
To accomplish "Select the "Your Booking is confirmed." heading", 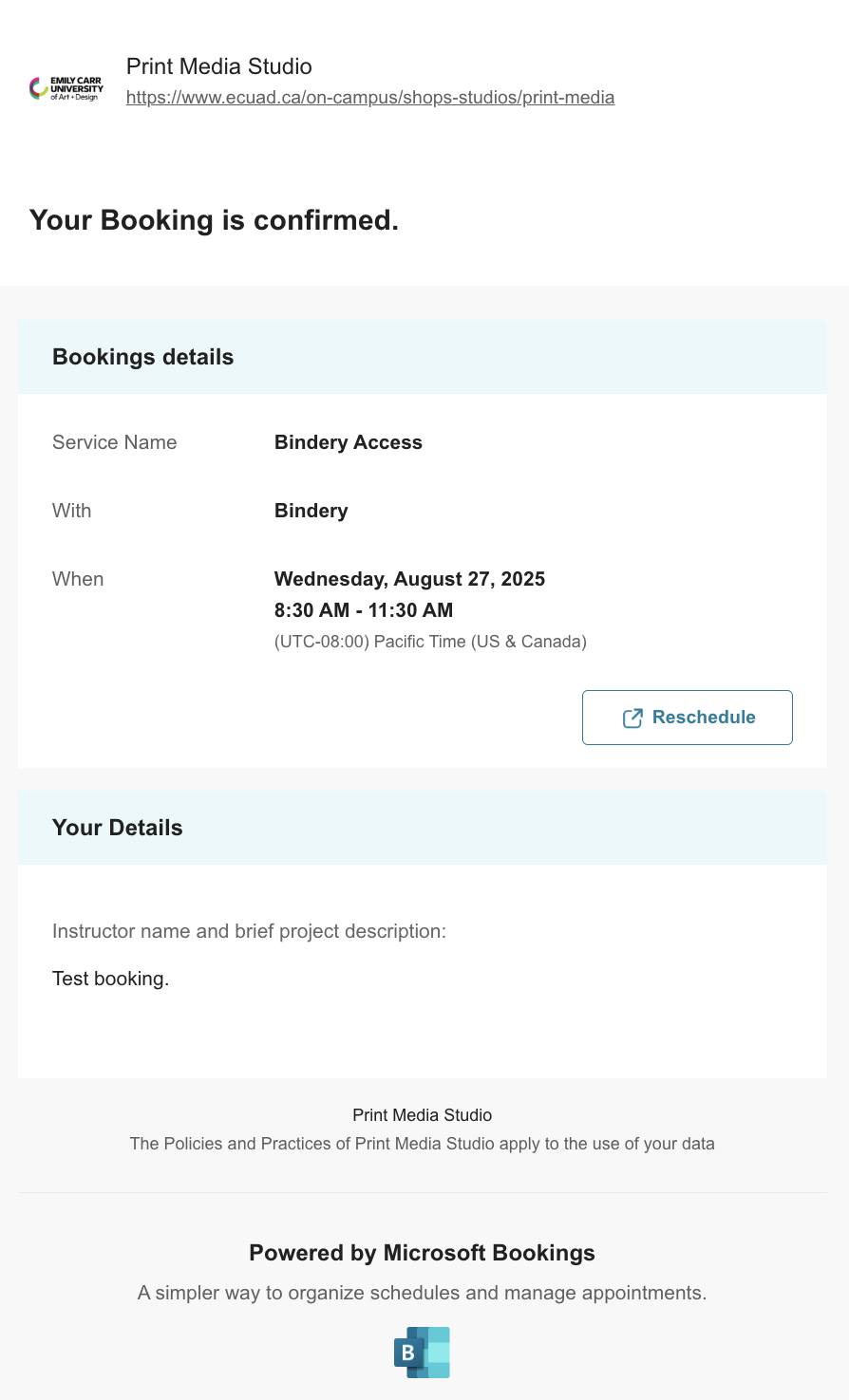I will (214, 220).
